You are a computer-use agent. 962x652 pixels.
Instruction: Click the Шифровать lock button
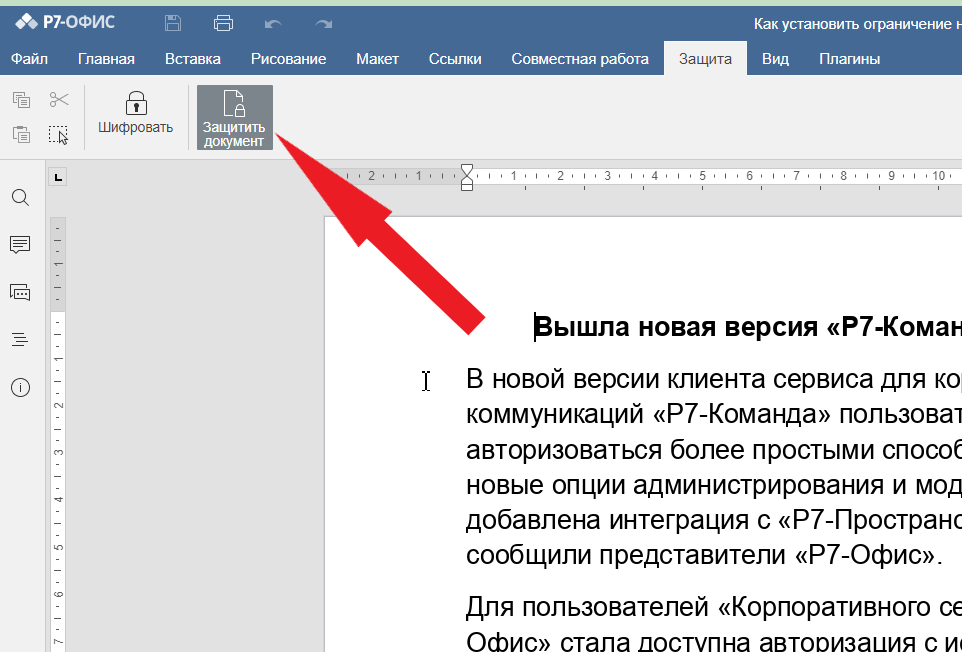click(x=136, y=113)
